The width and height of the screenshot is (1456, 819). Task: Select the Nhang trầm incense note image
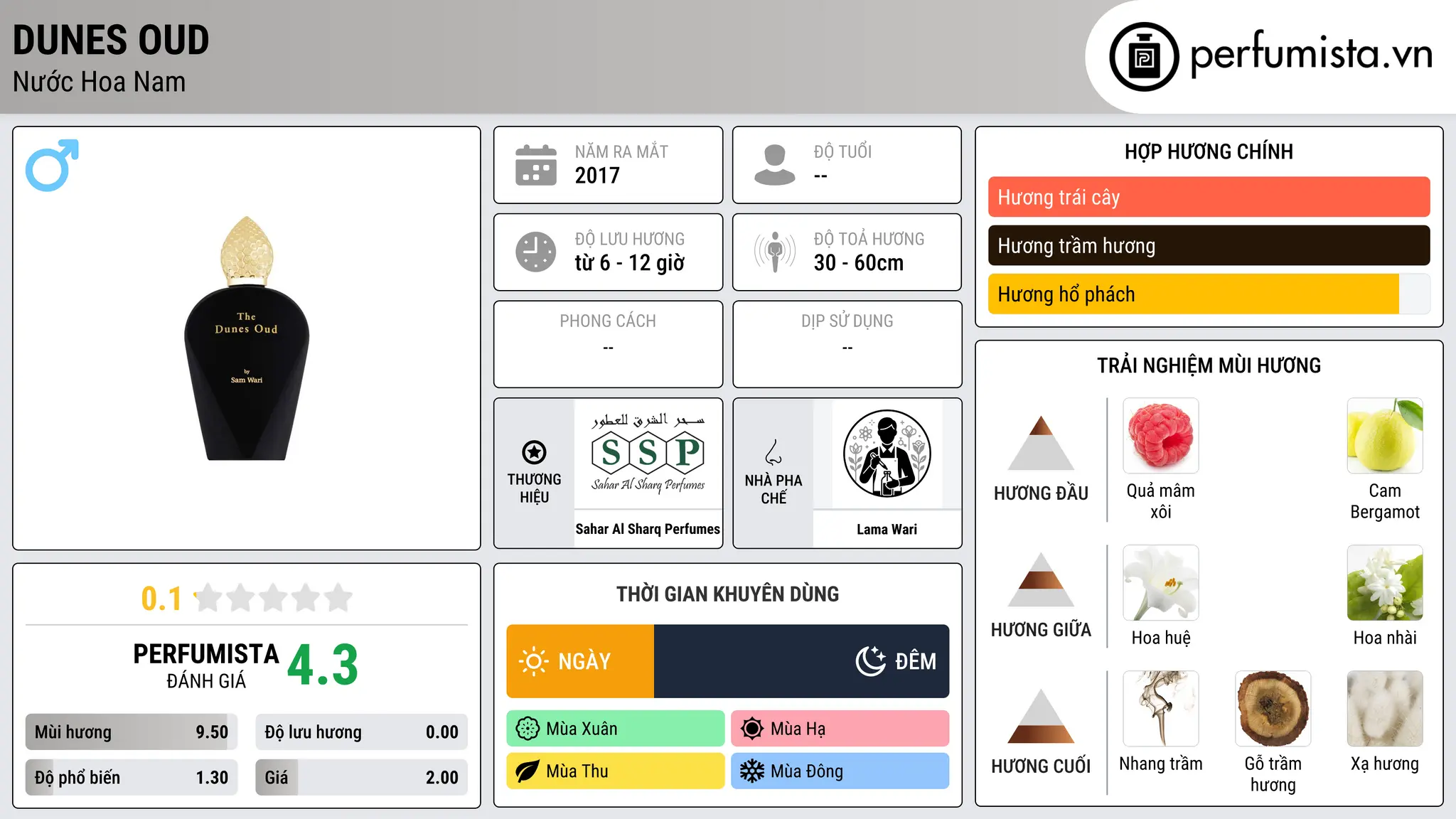tap(1161, 709)
